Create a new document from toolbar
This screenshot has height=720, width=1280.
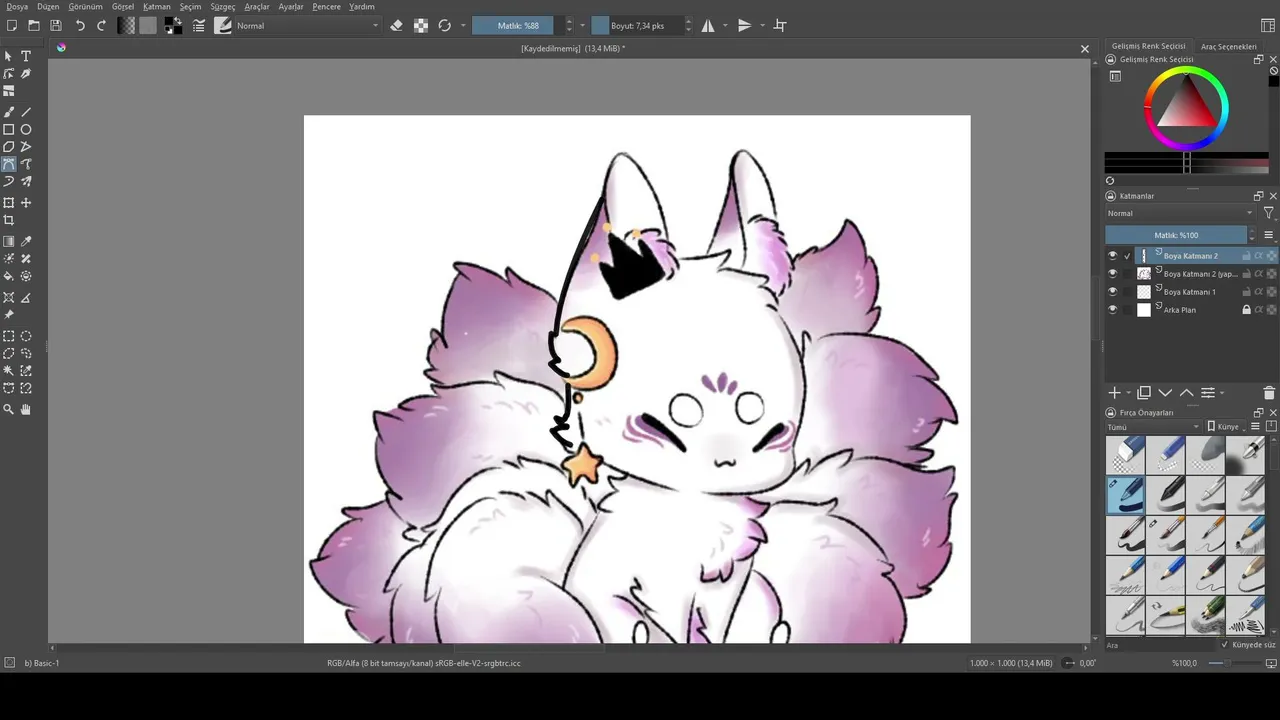pyautogui.click(x=11, y=26)
